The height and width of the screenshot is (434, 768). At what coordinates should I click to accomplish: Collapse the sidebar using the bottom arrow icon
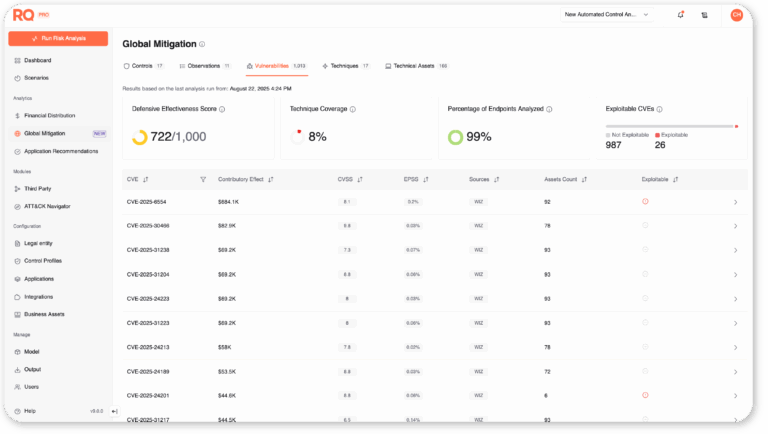[x=115, y=411]
